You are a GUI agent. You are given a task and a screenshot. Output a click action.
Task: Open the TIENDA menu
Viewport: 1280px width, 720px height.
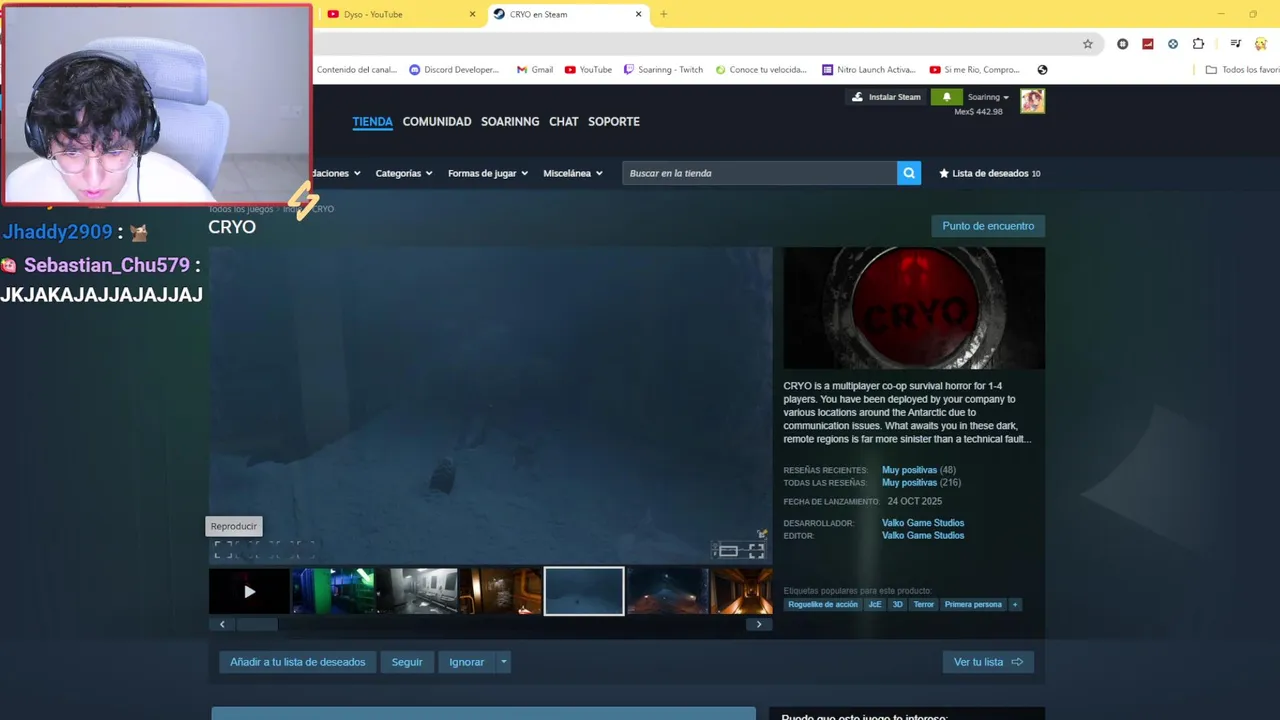372,122
